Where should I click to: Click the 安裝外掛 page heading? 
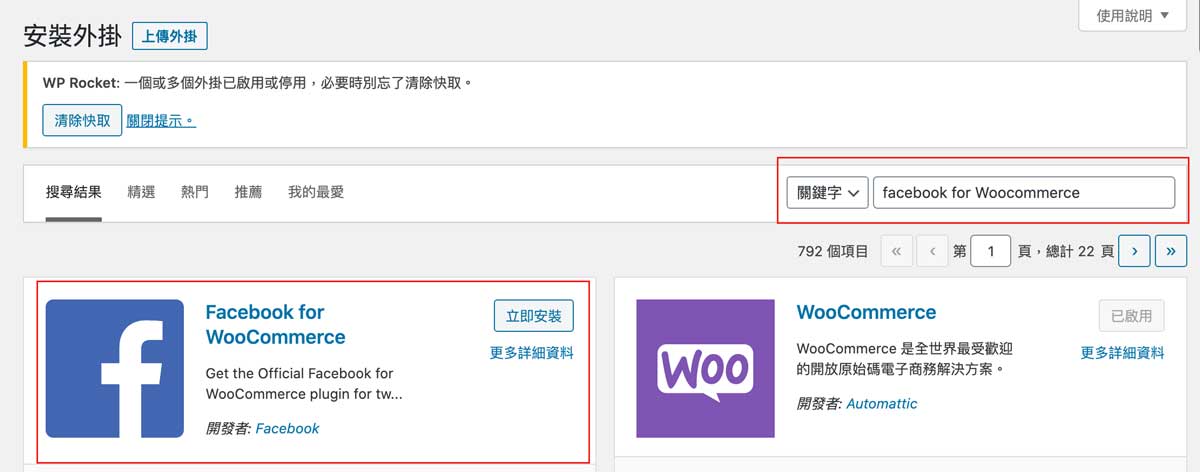point(72,37)
